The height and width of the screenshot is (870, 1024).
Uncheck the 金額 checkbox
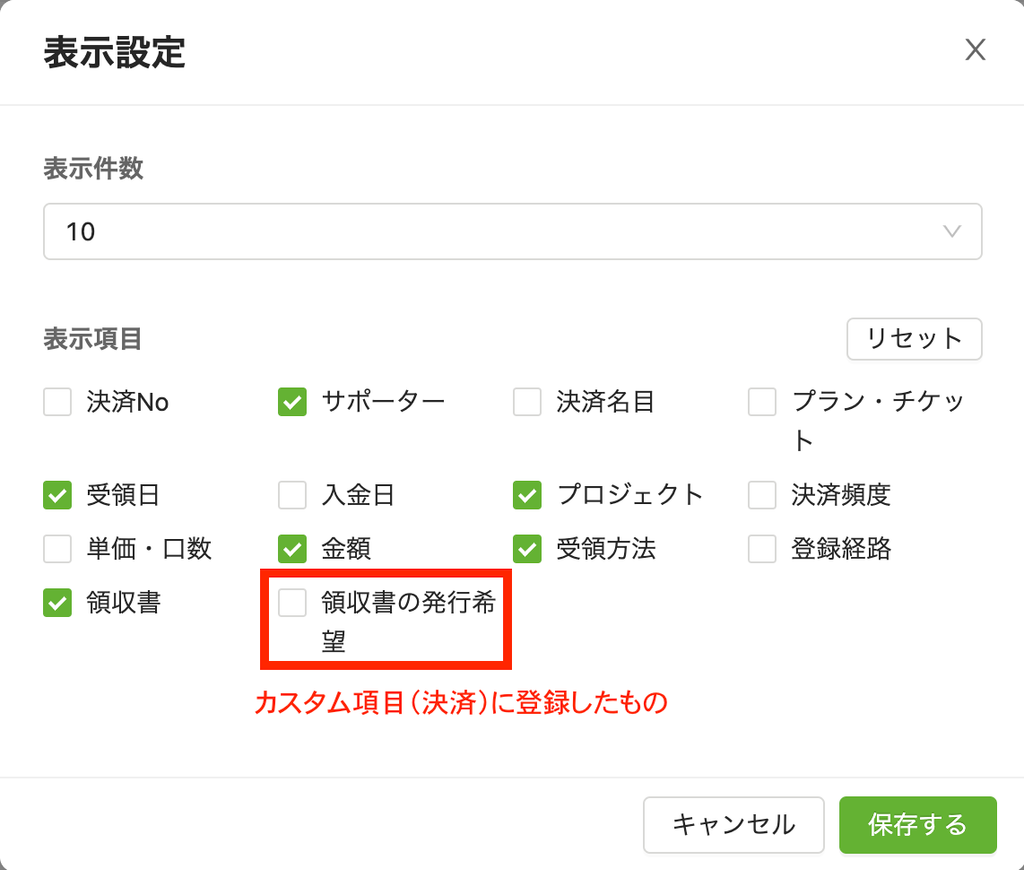292,549
